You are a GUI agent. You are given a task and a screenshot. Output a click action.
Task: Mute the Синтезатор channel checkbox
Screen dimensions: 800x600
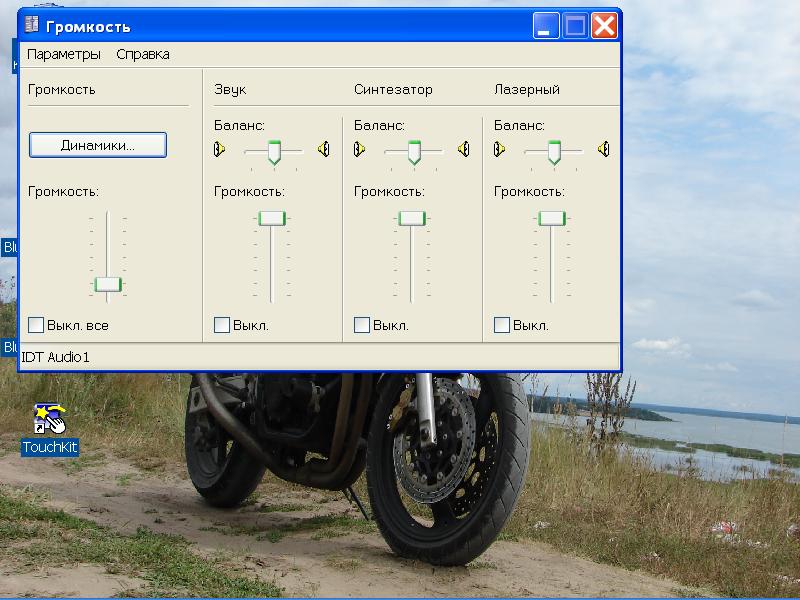pos(362,325)
